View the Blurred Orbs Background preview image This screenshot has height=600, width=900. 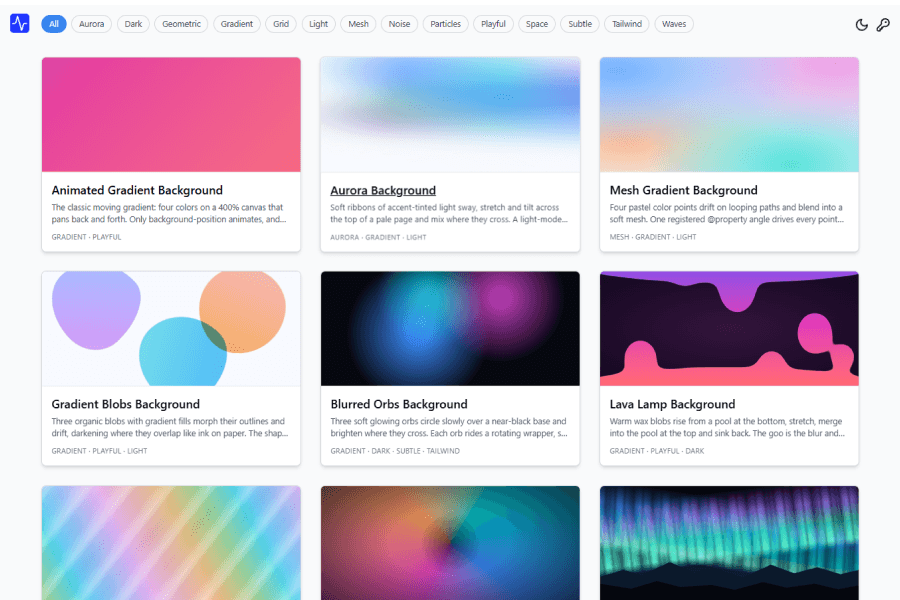point(450,328)
